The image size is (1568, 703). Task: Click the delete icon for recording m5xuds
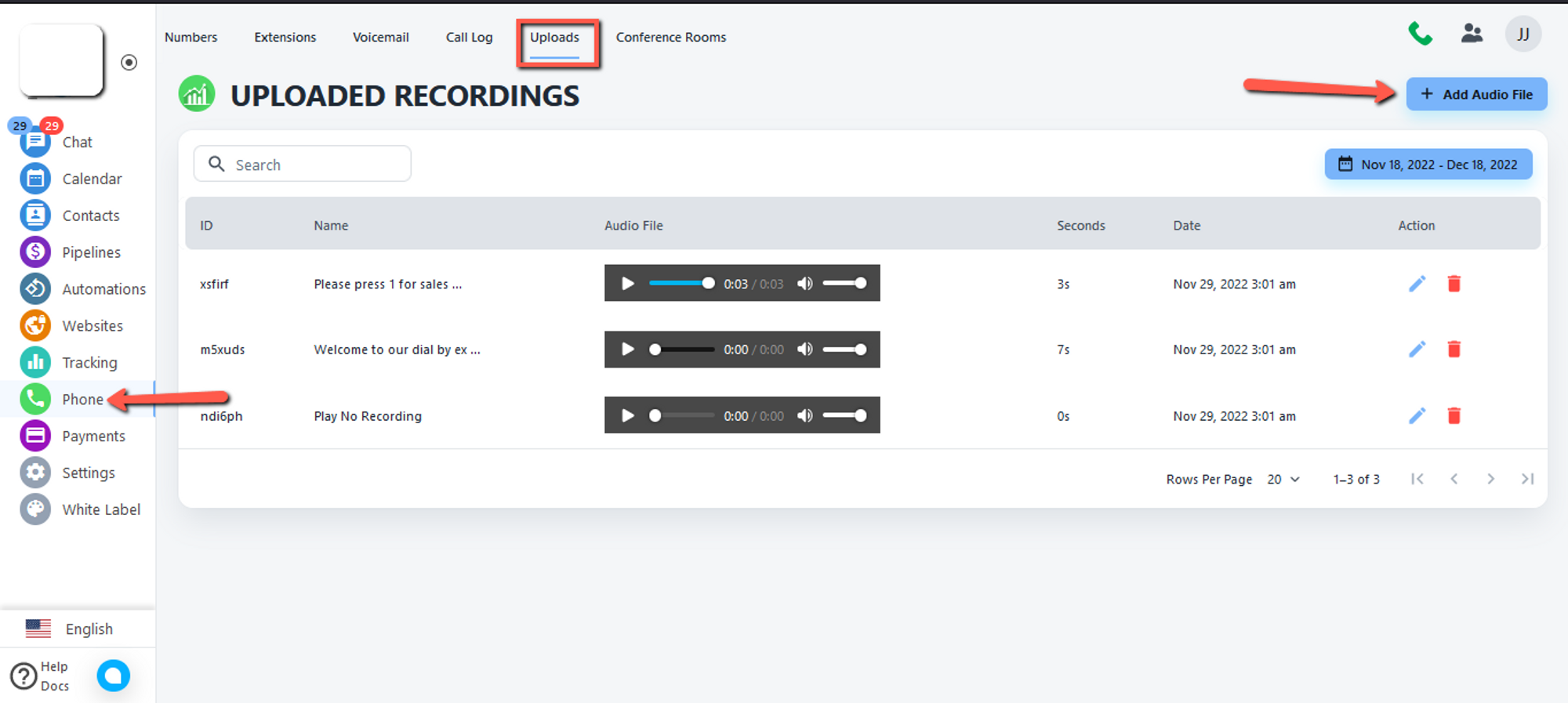tap(1454, 350)
